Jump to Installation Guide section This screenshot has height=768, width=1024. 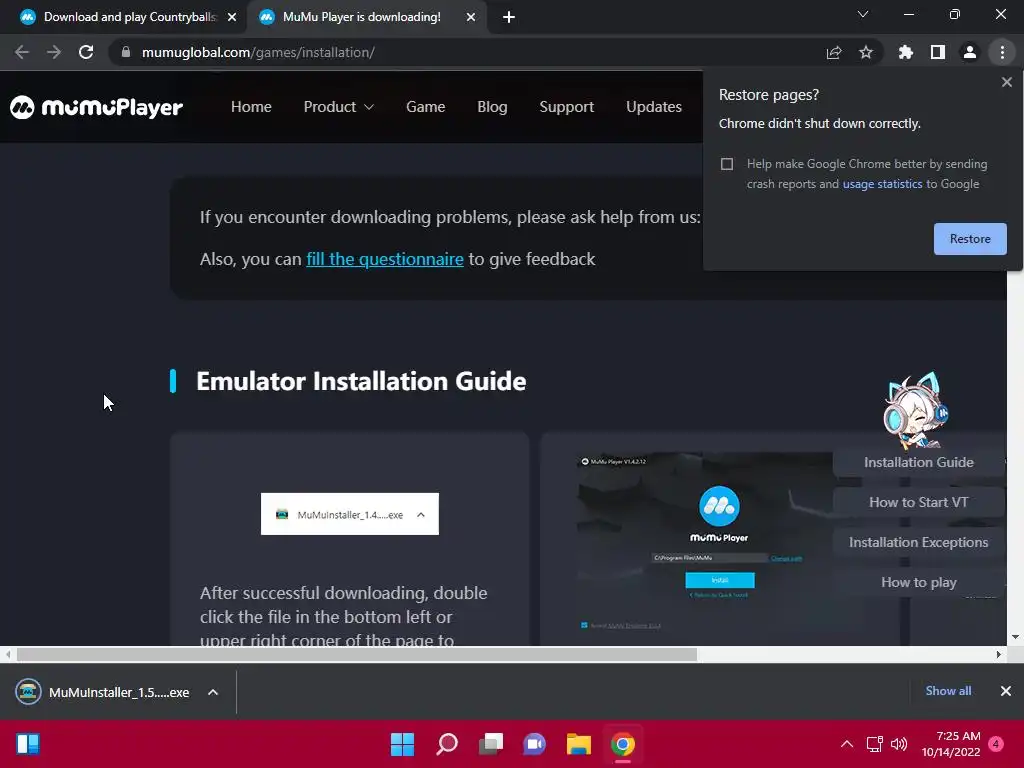[x=918, y=462]
